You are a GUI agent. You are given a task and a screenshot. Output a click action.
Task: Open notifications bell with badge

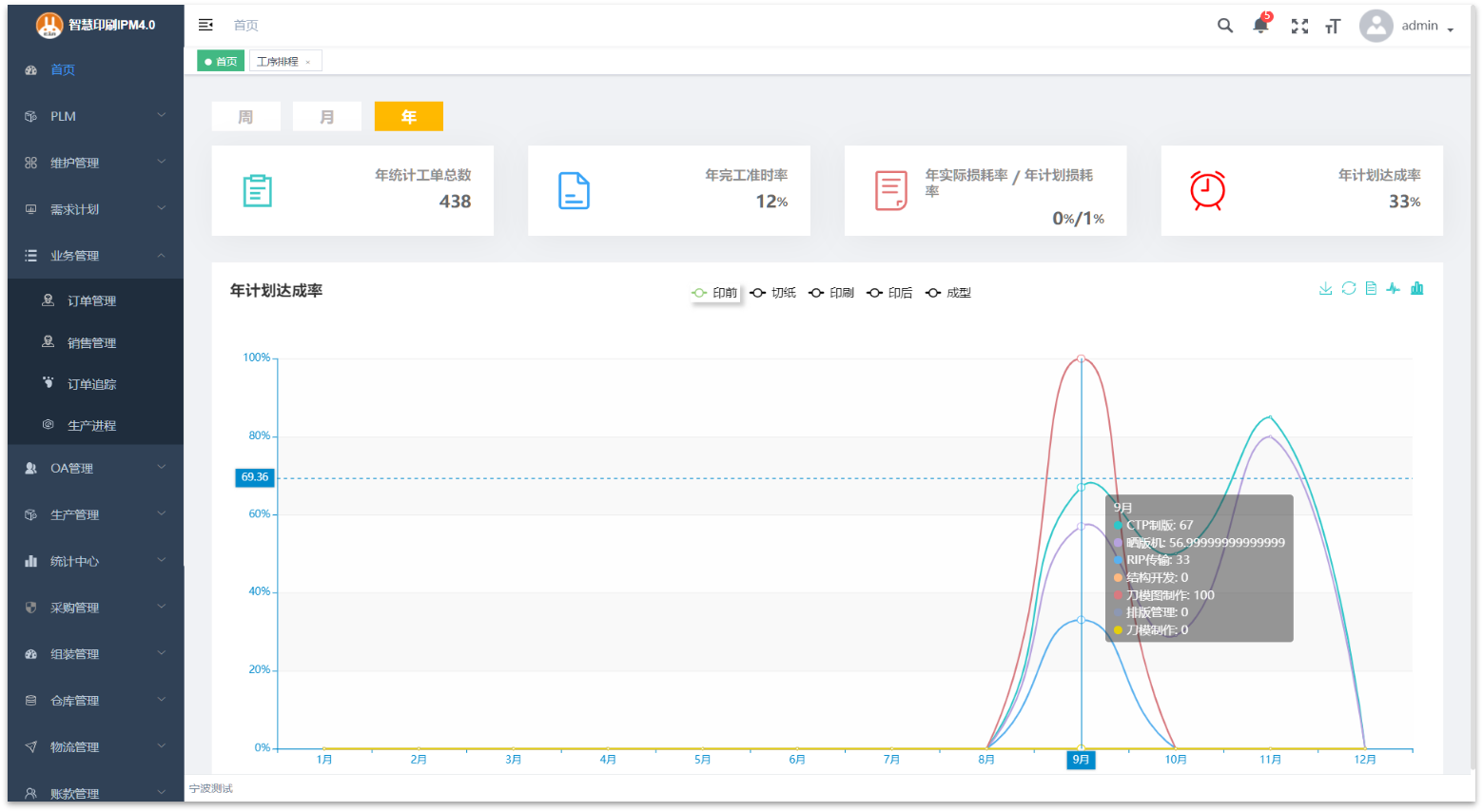coord(1260,26)
